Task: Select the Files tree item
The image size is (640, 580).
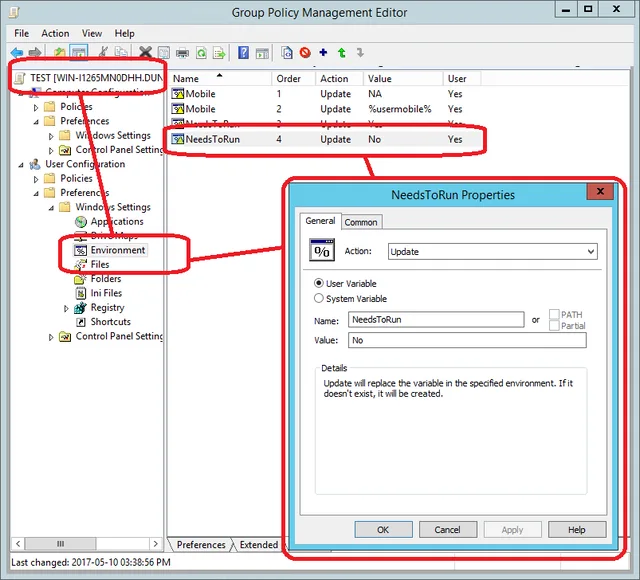Action: tap(100, 264)
